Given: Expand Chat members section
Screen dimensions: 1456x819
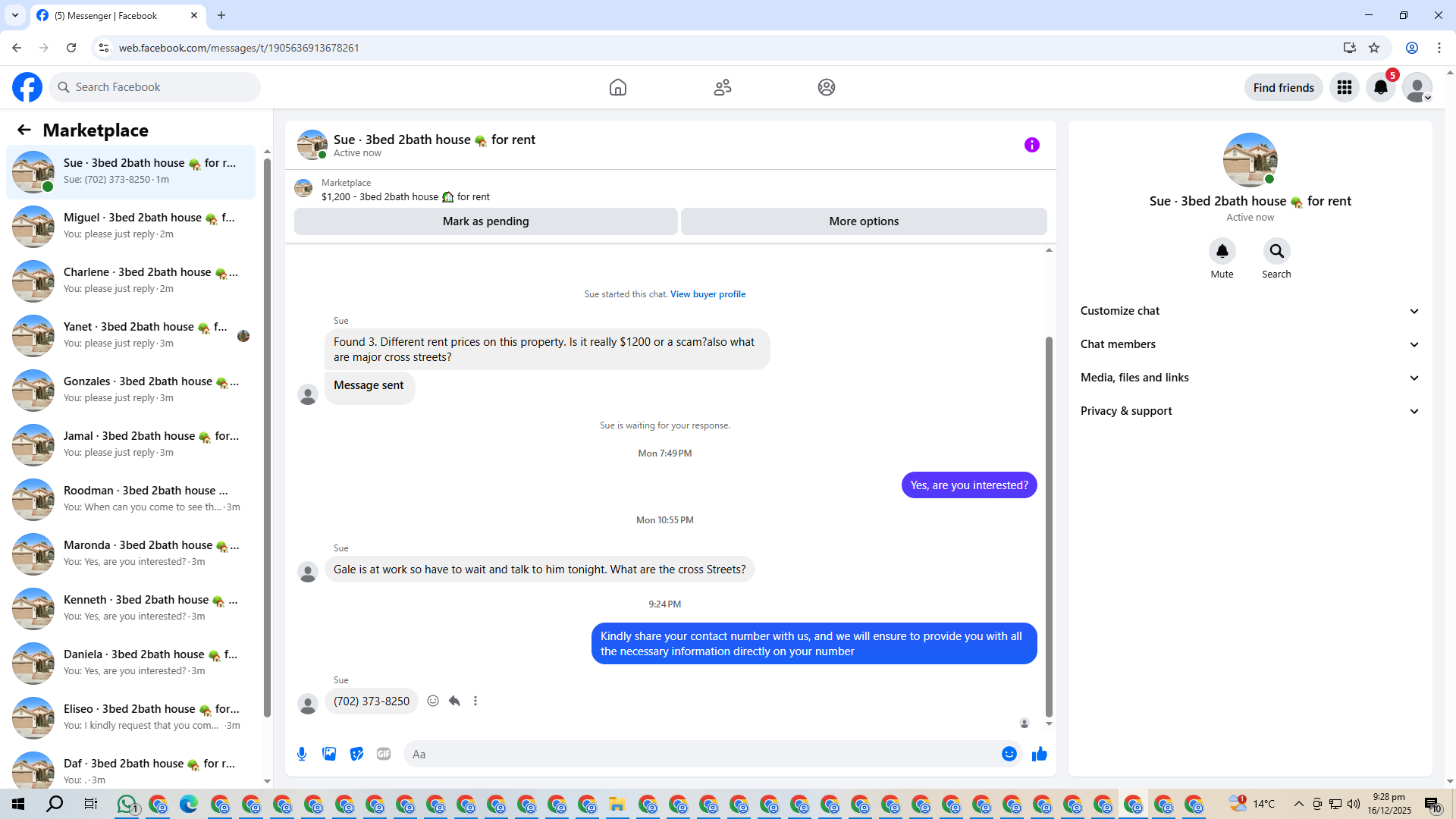Looking at the screenshot, I should 1250,344.
